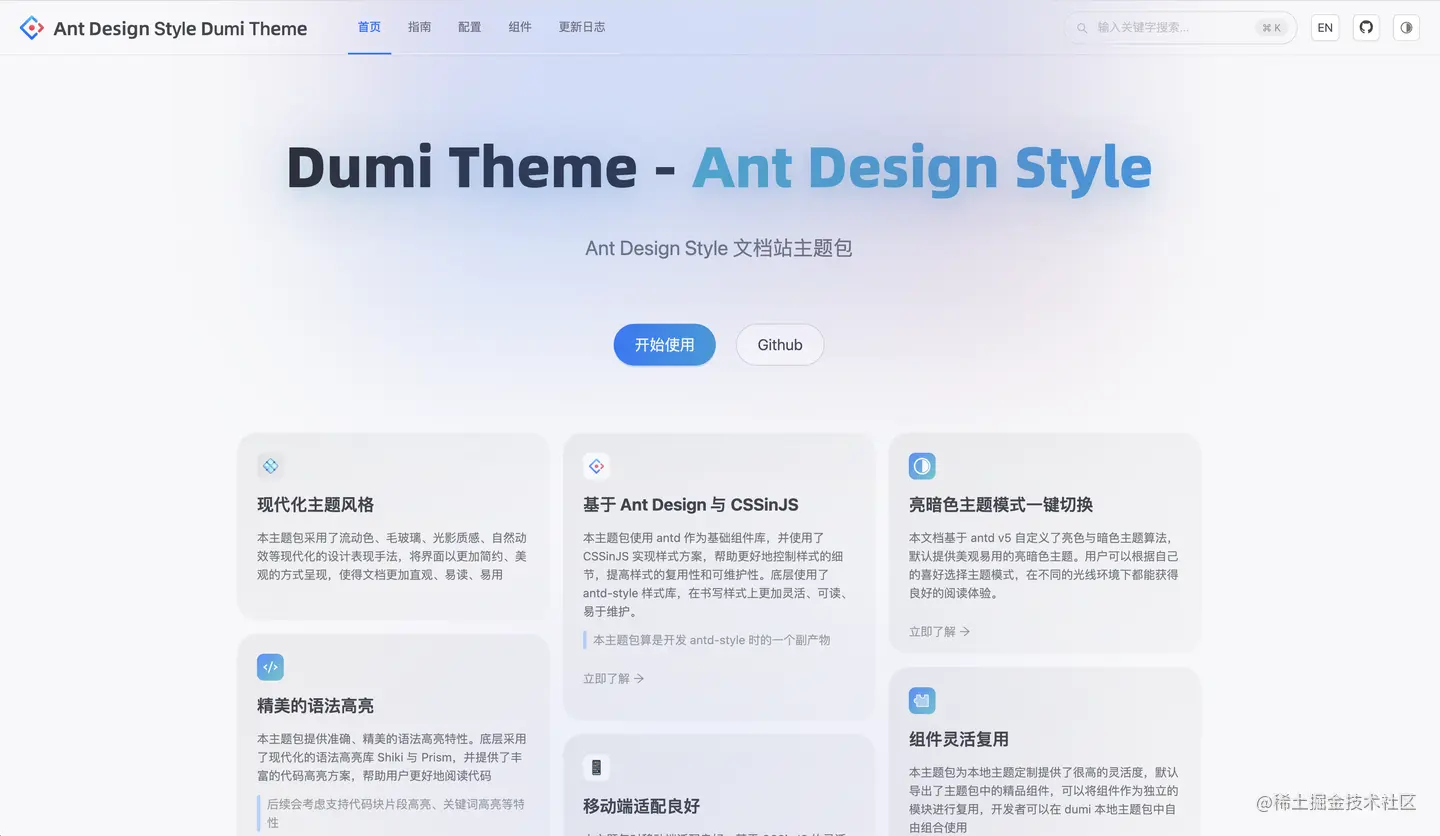1440x836 pixels.
Task: Click the Dumi Theme - Ant Design Style title
Action: [x=719, y=168]
